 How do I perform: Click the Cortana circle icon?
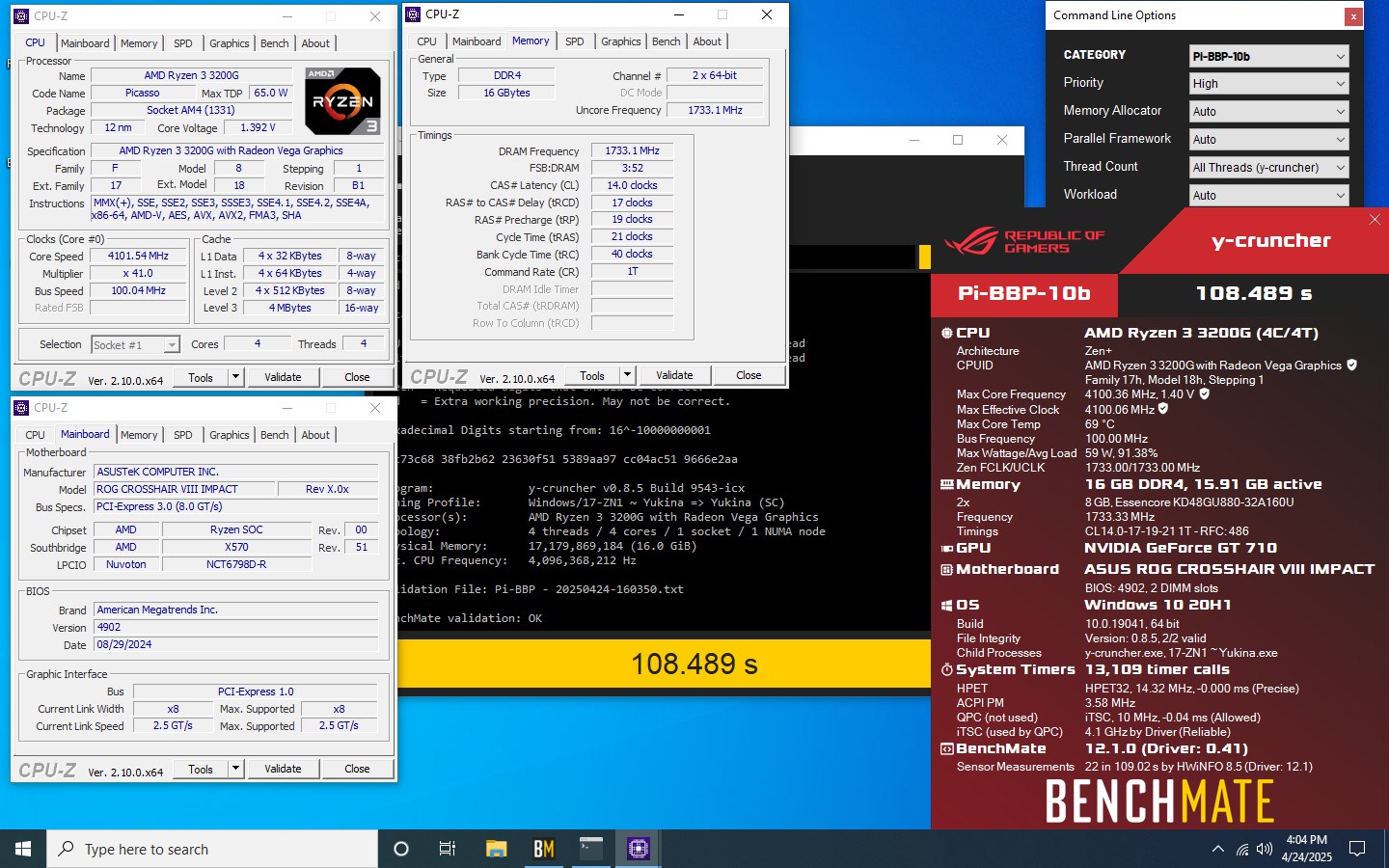tap(401, 849)
